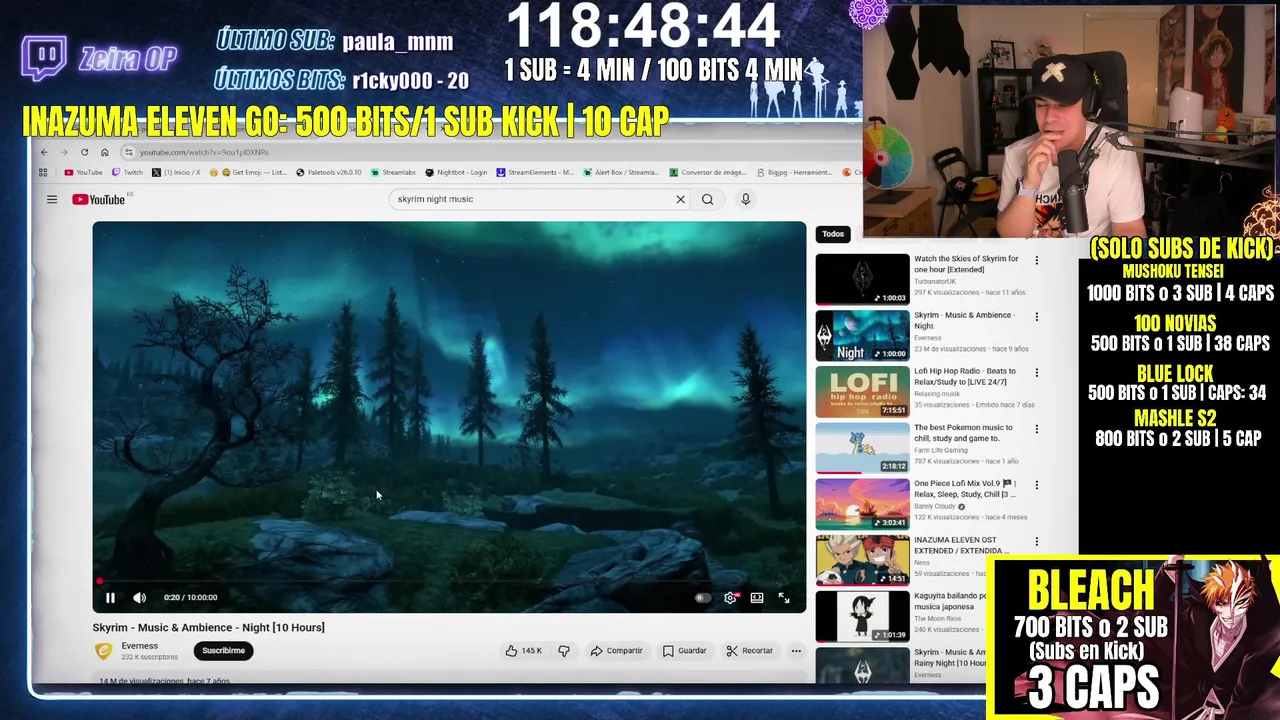Open options for Lofi Hip Hop Radio
The height and width of the screenshot is (720, 1280).
click(1036, 373)
